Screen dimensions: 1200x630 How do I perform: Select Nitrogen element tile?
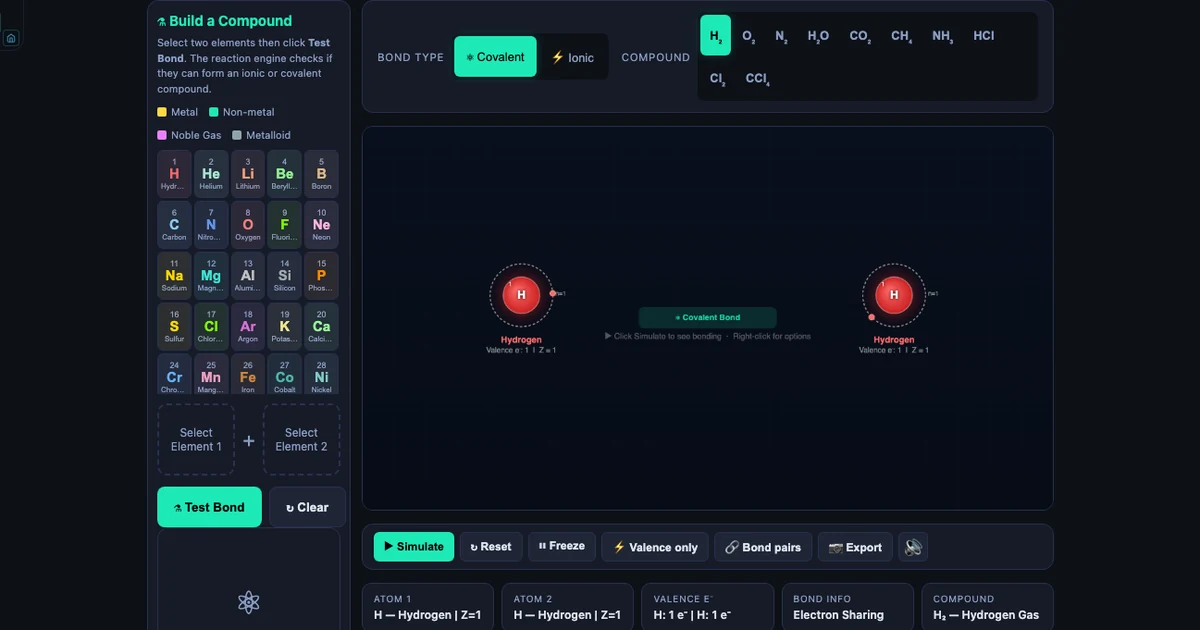click(211, 225)
